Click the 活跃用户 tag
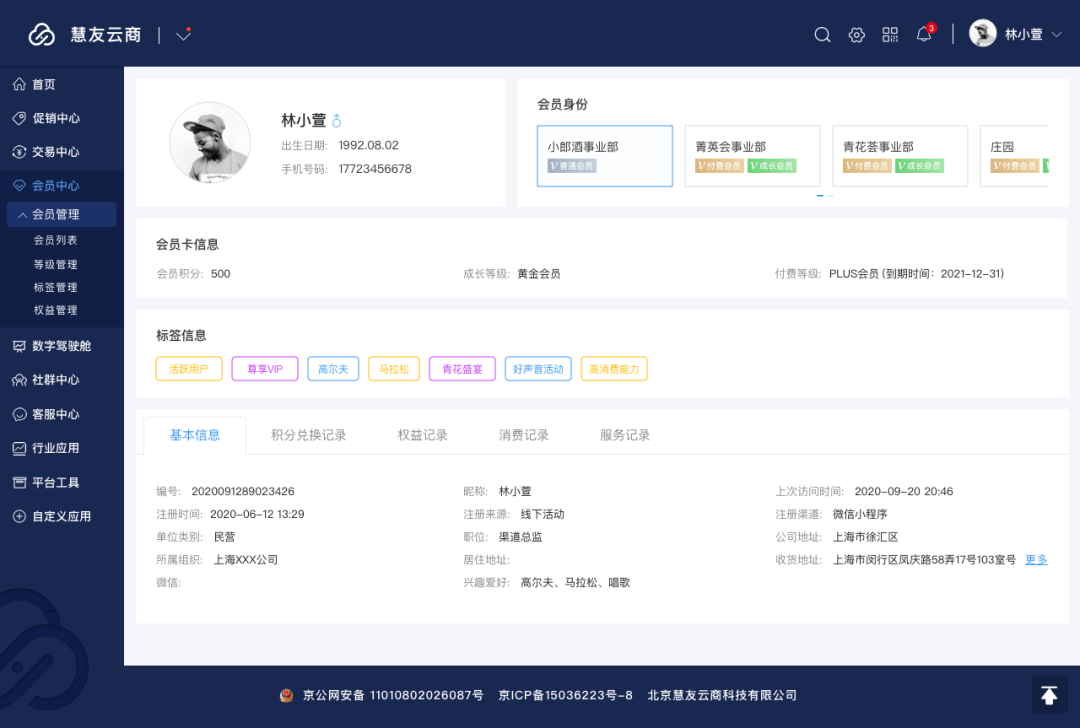Viewport: 1080px width, 728px height. (x=189, y=368)
